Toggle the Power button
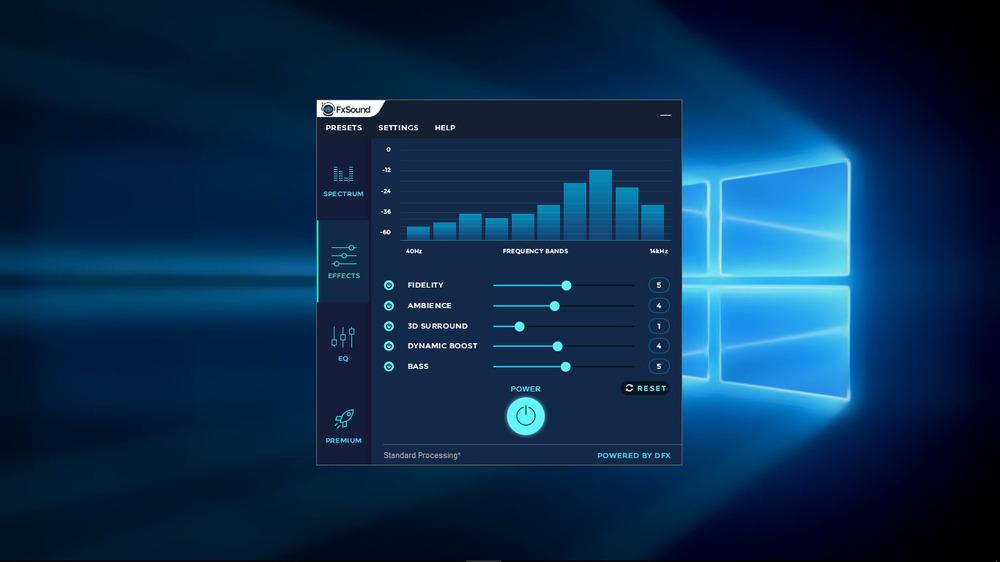This screenshot has height=562, width=1000. coord(526,417)
